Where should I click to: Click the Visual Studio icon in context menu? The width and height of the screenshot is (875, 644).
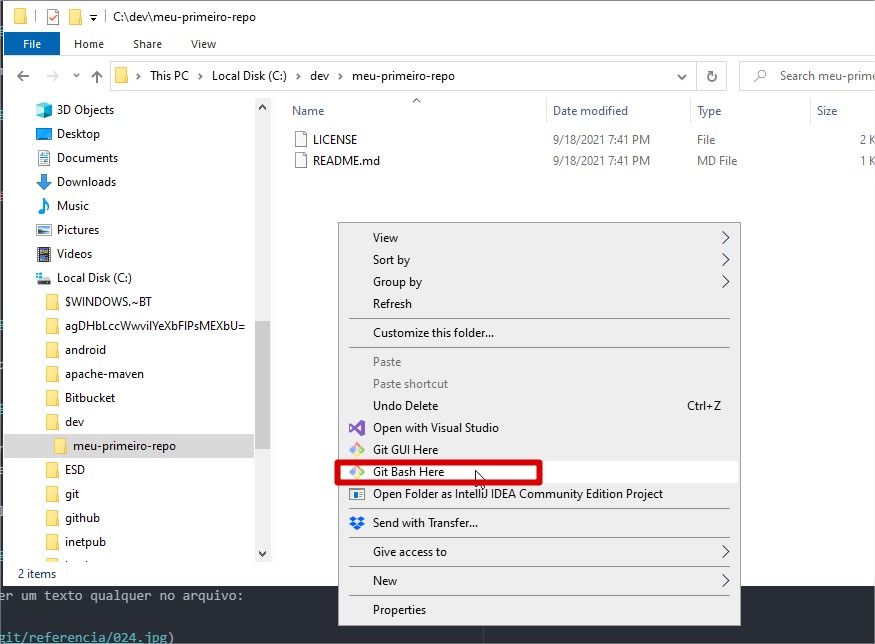tap(357, 428)
